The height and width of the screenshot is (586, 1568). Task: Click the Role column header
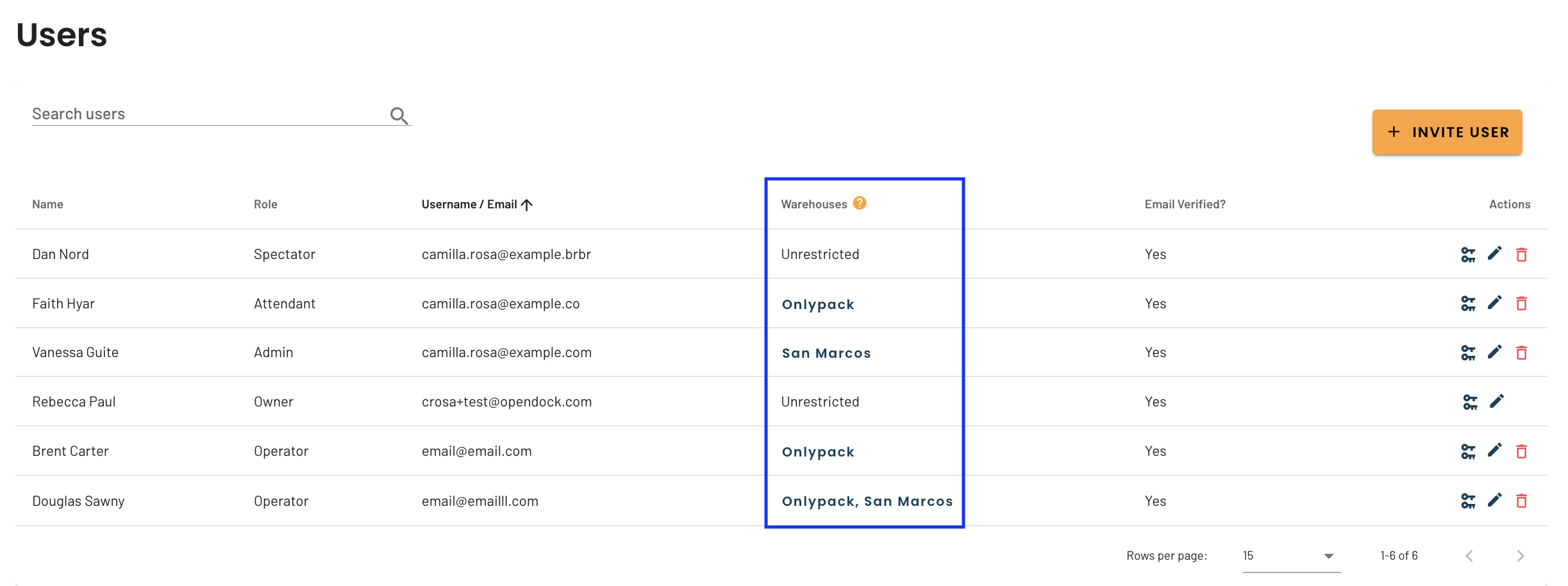tap(265, 204)
